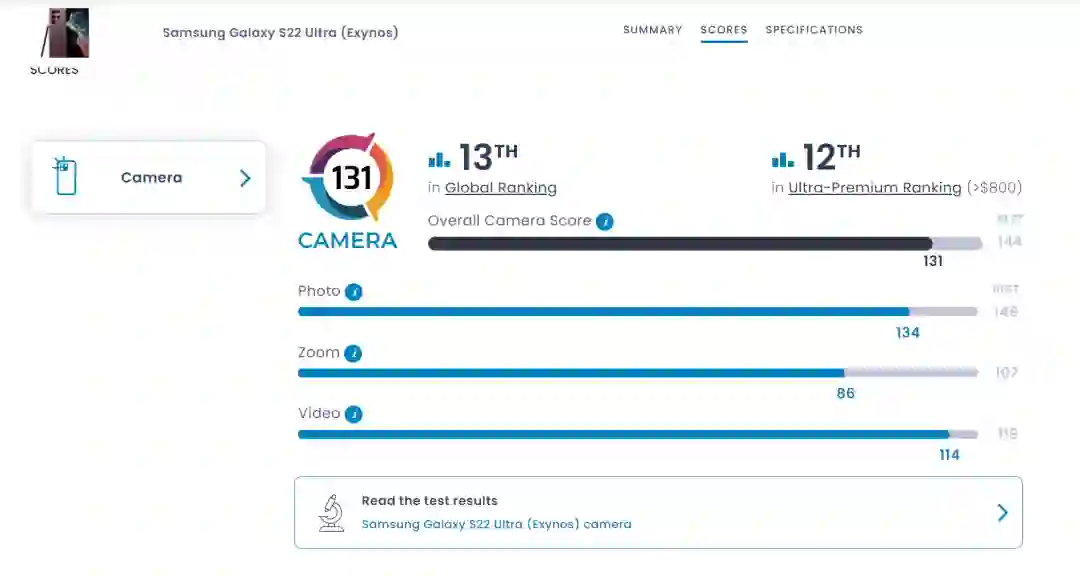This screenshot has height=576, width=1080.
Task: Switch to the Summary tab
Action: tap(652, 30)
